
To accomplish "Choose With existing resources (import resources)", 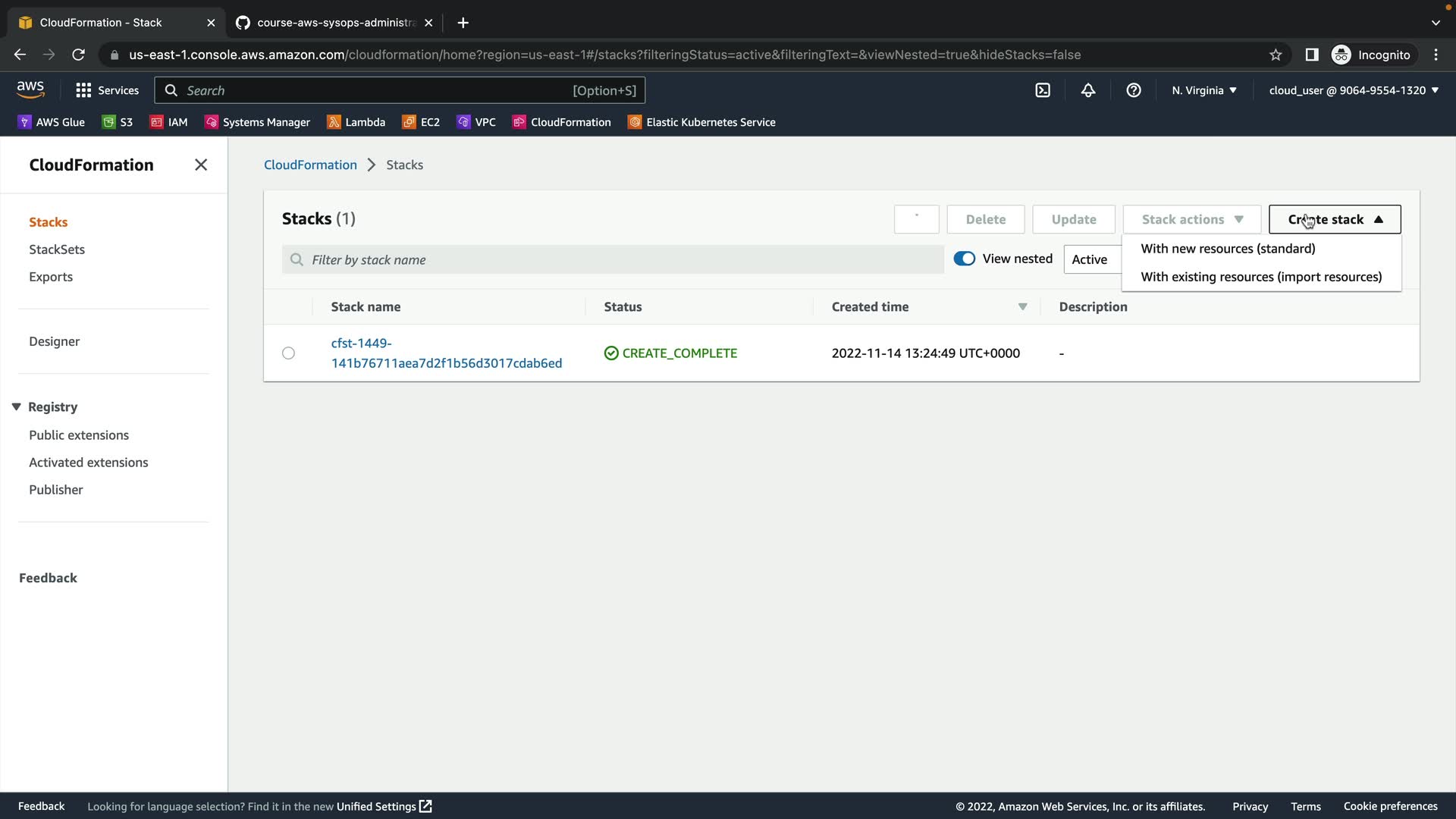I will point(1261,277).
